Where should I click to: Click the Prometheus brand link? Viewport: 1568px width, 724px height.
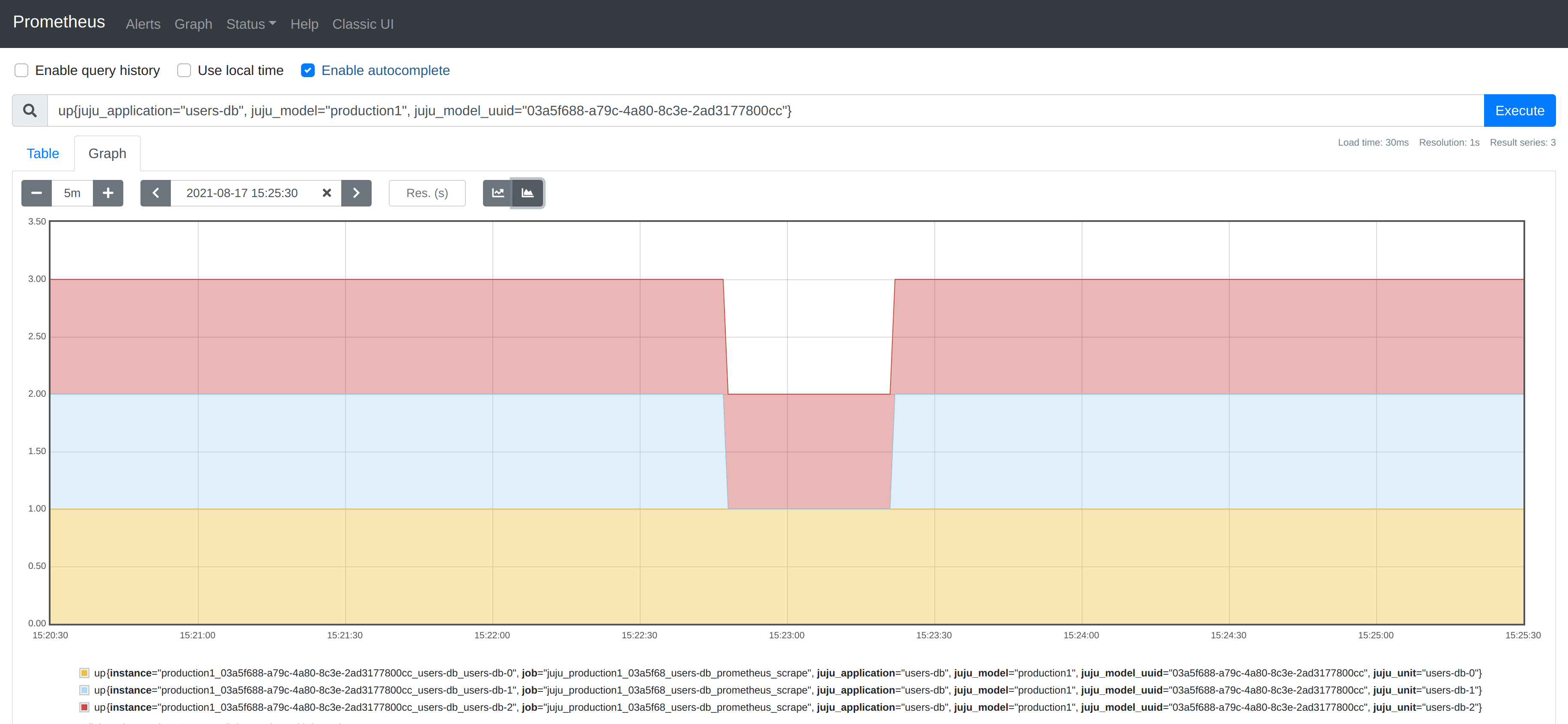tap(59, 22)
